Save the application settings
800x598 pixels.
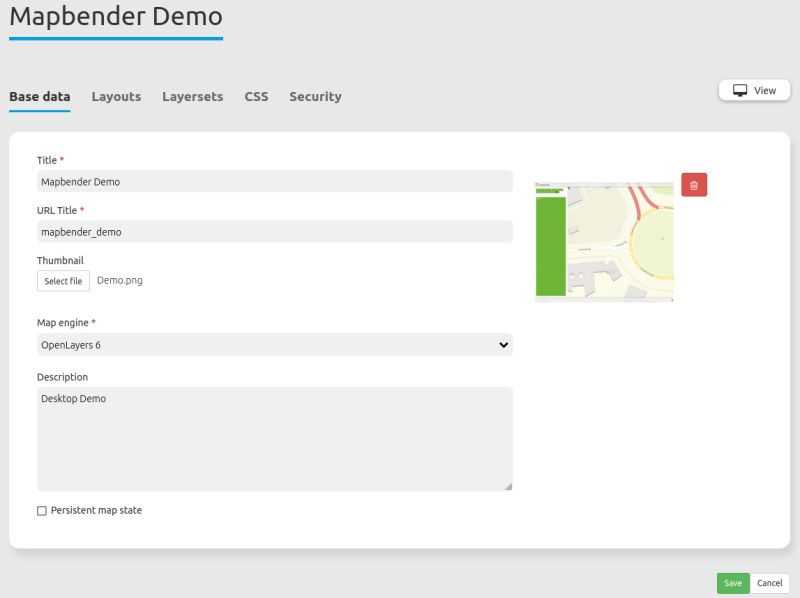(733, 583)
